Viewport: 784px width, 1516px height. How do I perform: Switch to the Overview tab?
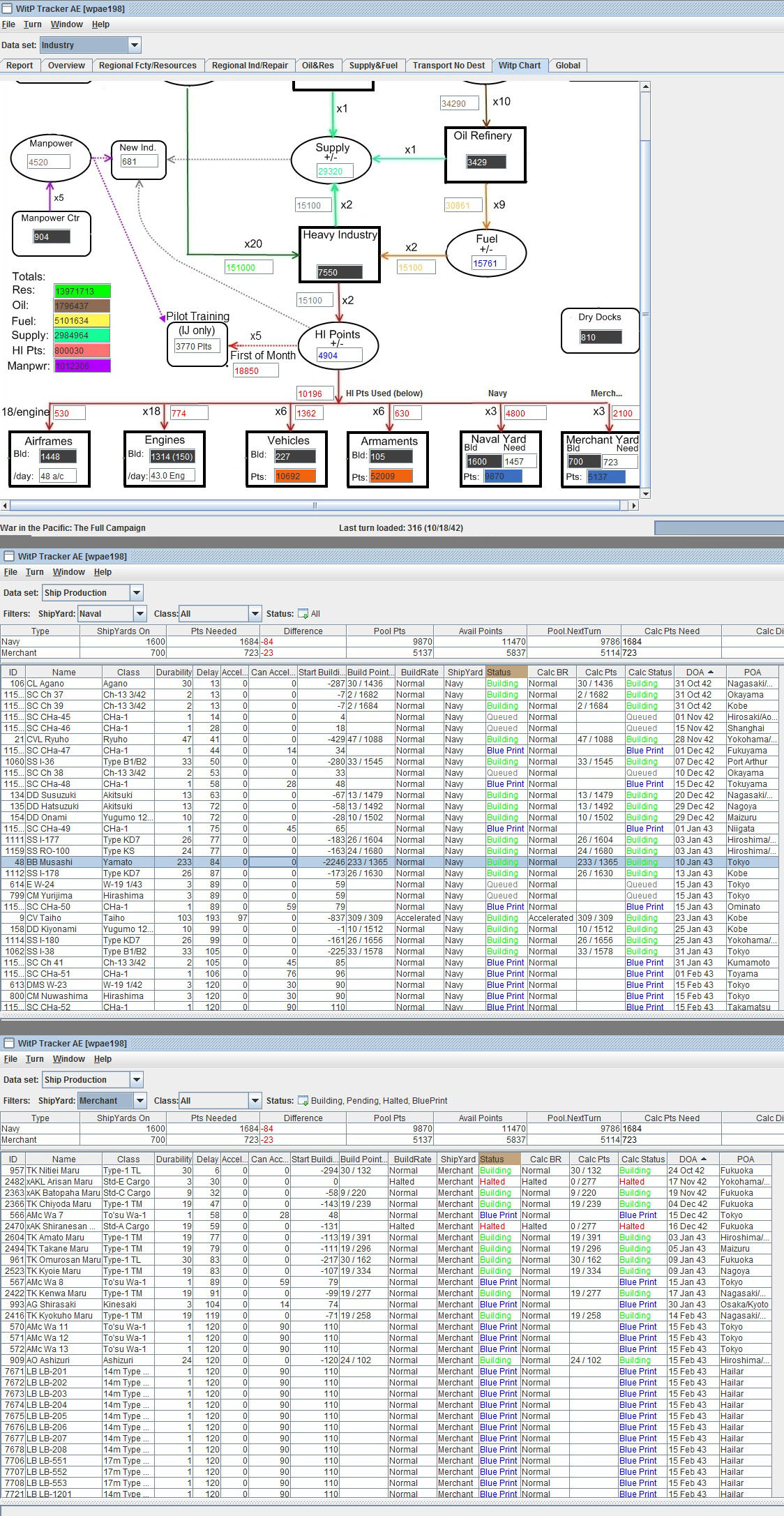(x=66, y=66)
